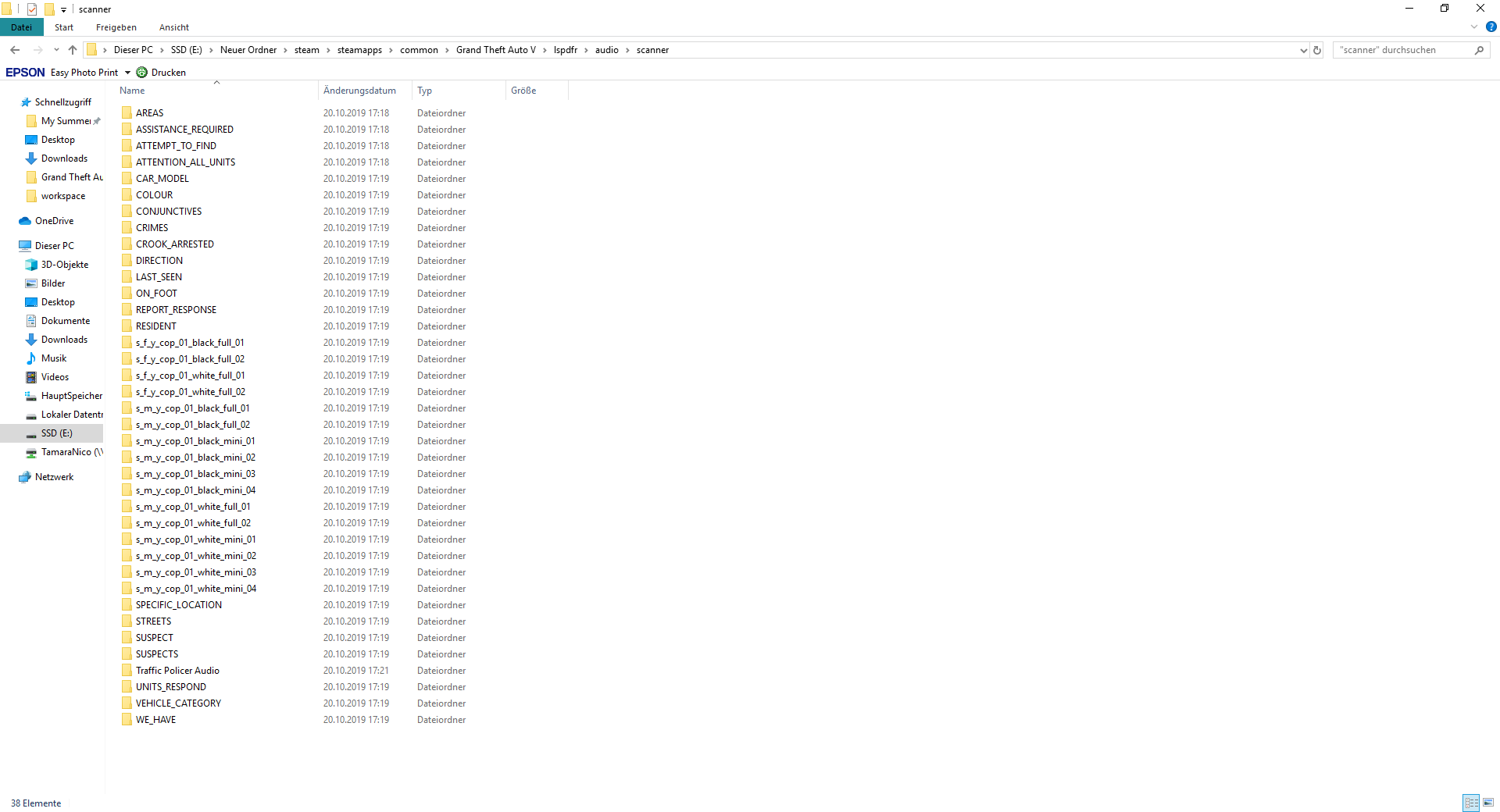Click the Schnellzugriff star icon

26,102
